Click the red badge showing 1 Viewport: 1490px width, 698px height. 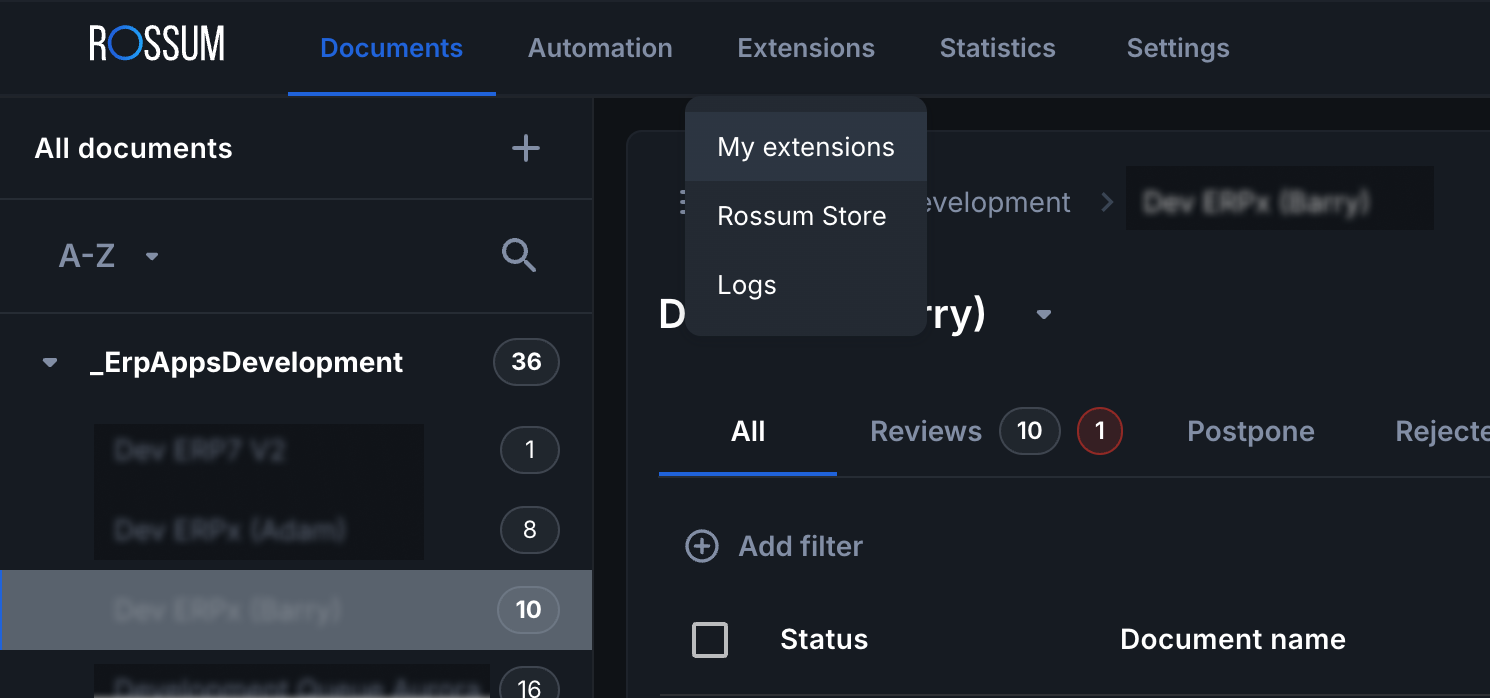1099,431
